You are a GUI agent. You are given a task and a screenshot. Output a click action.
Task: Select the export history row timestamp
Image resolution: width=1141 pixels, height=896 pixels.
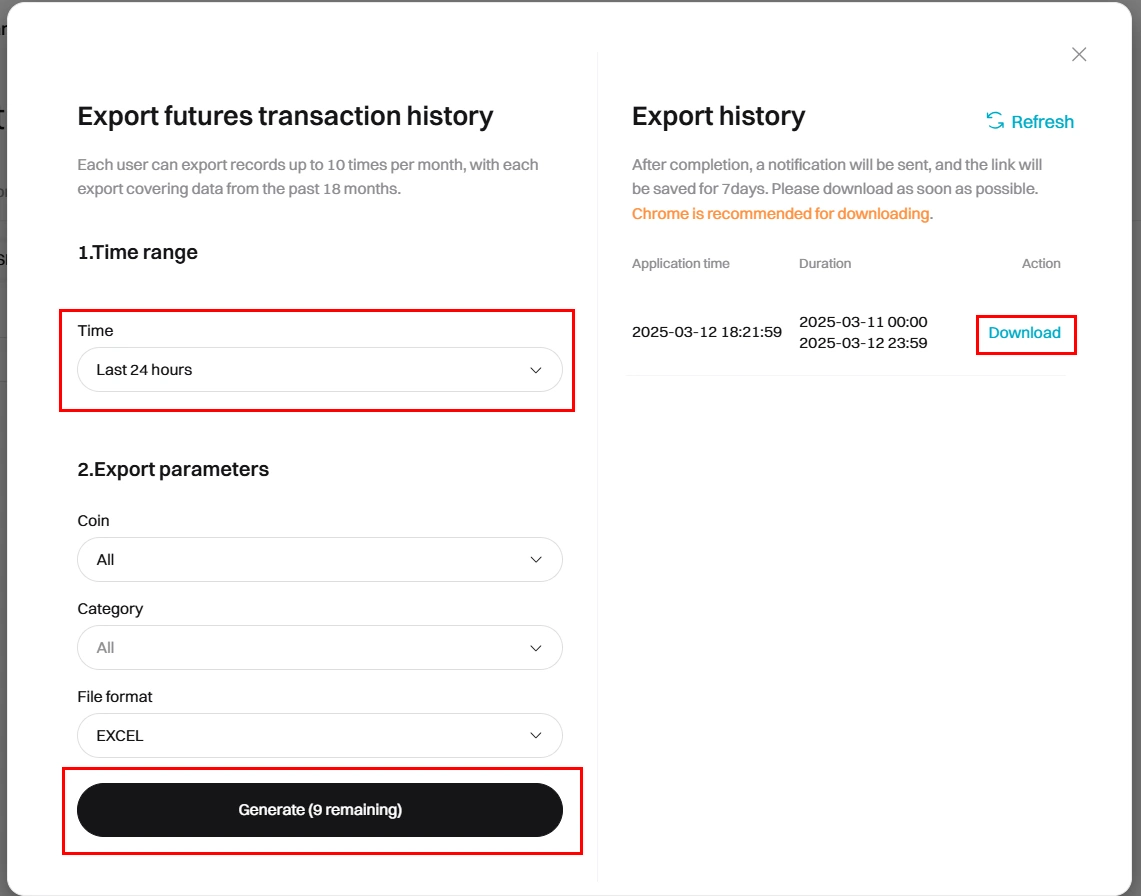pyautogui.click(x=707, y=333)
